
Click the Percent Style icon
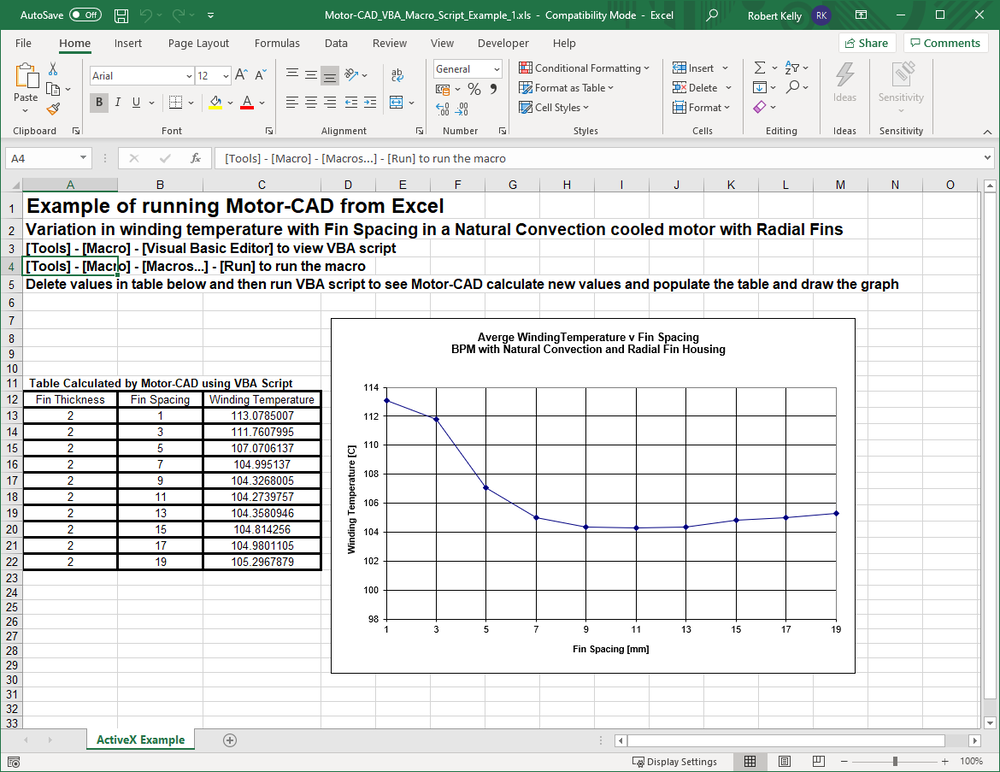tap(475, 89)
